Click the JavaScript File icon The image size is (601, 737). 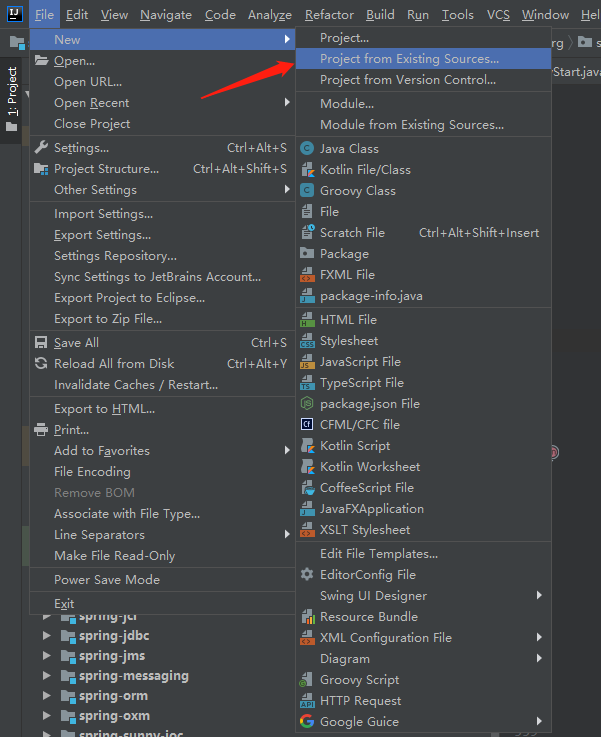pyautogui.click(x=307, y=361)
